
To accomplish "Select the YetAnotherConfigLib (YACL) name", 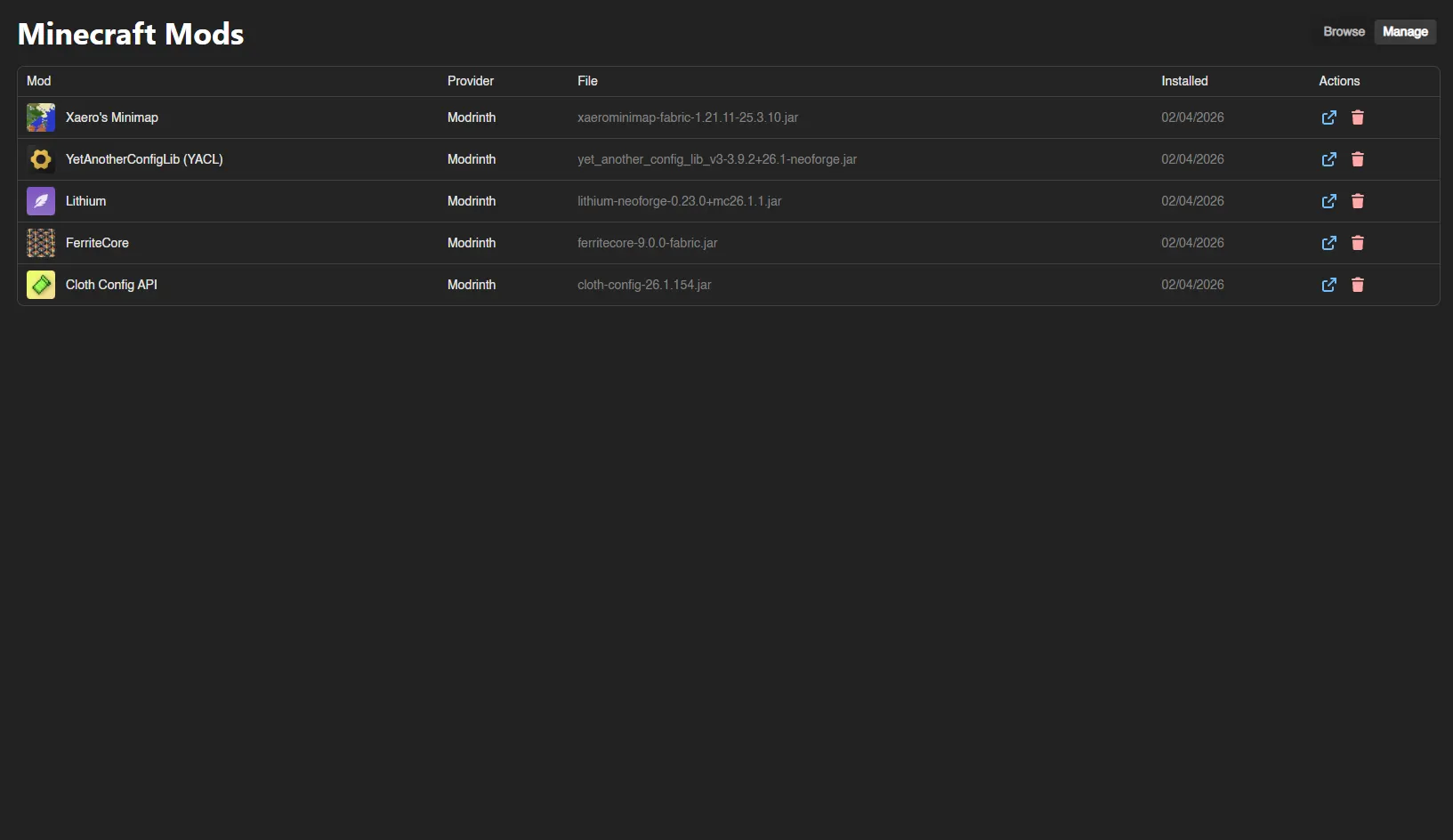I will (x=144, y=159).
